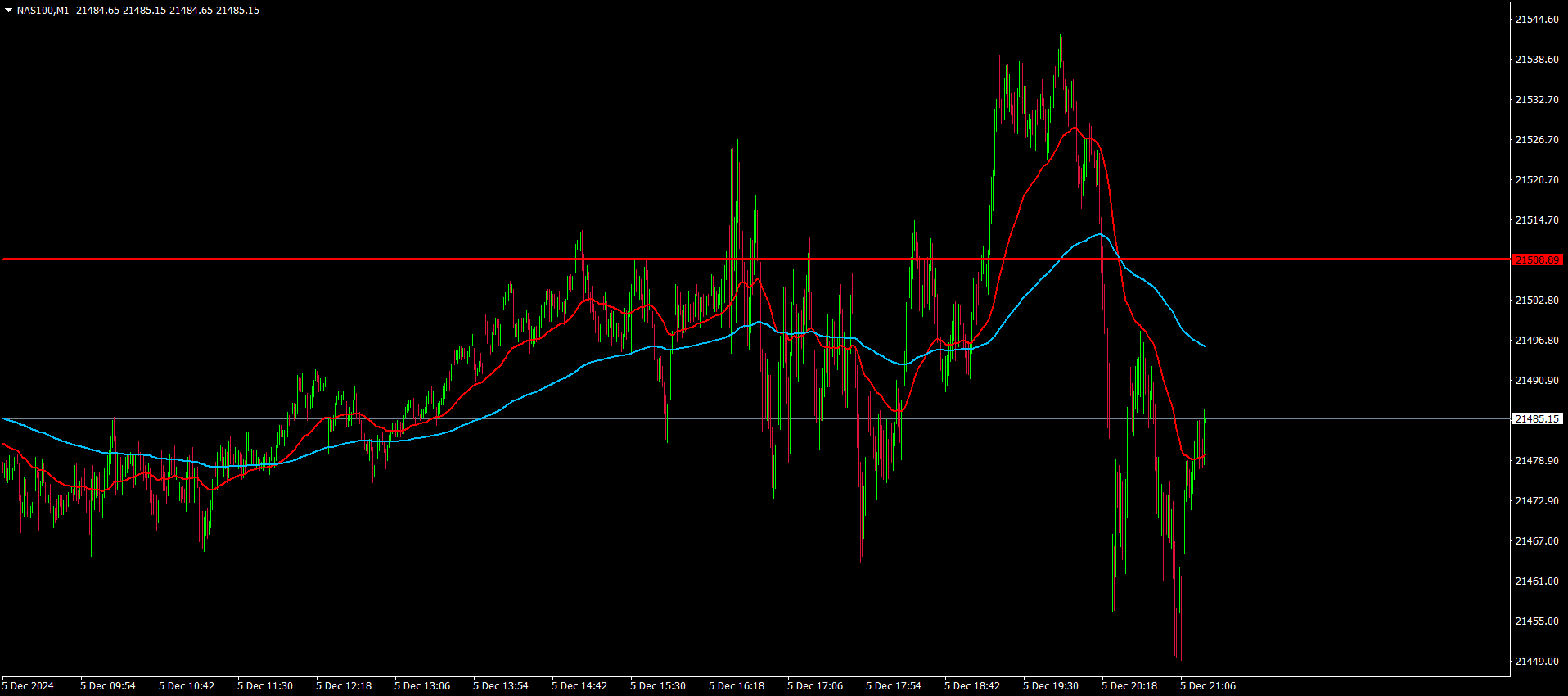Click the 21502.80 price scale label
This screenshot has height=696, width=1568.
(1537, 301)
